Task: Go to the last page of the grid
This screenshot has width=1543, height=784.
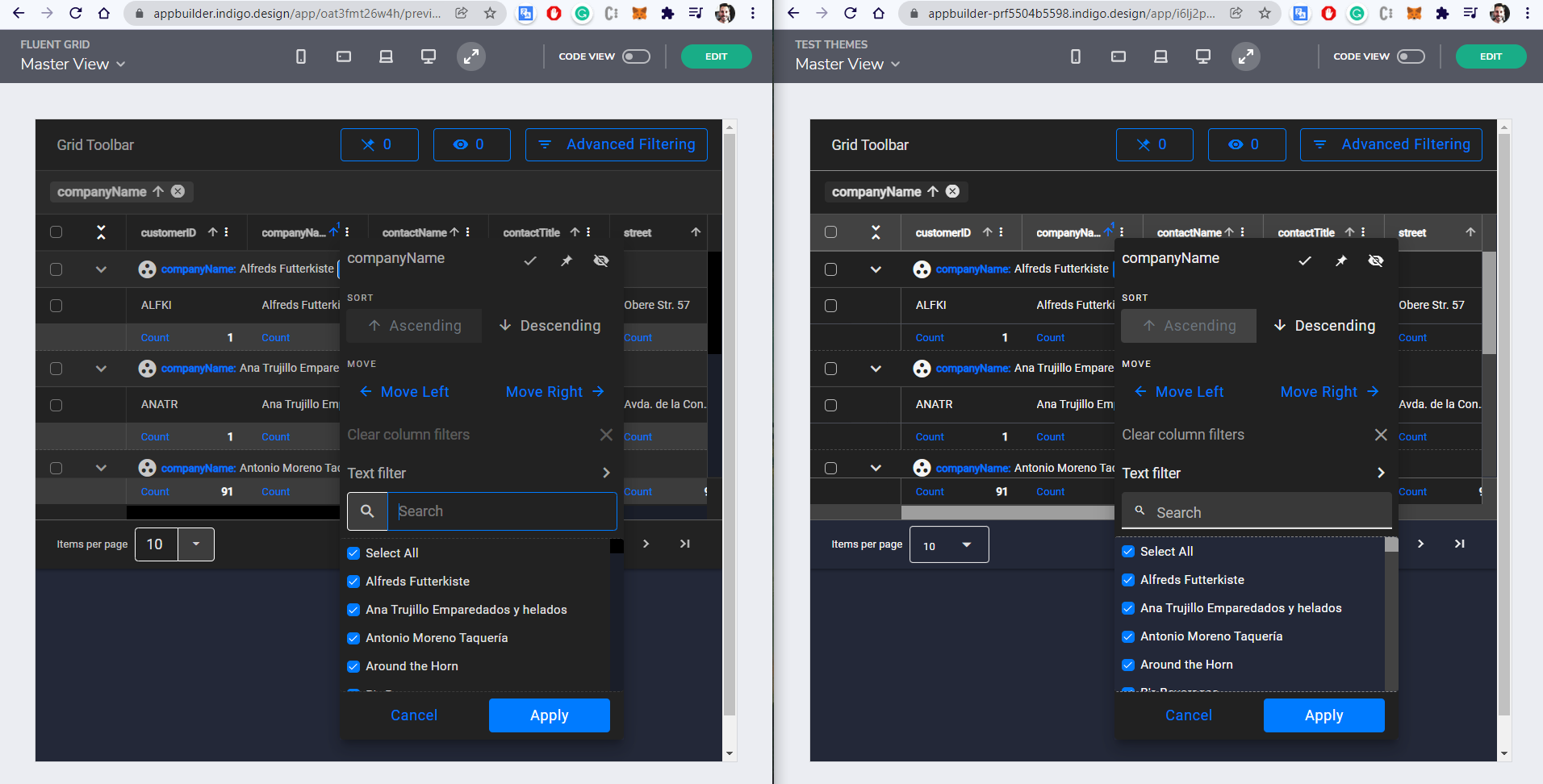Action: (x=684, y=544)
